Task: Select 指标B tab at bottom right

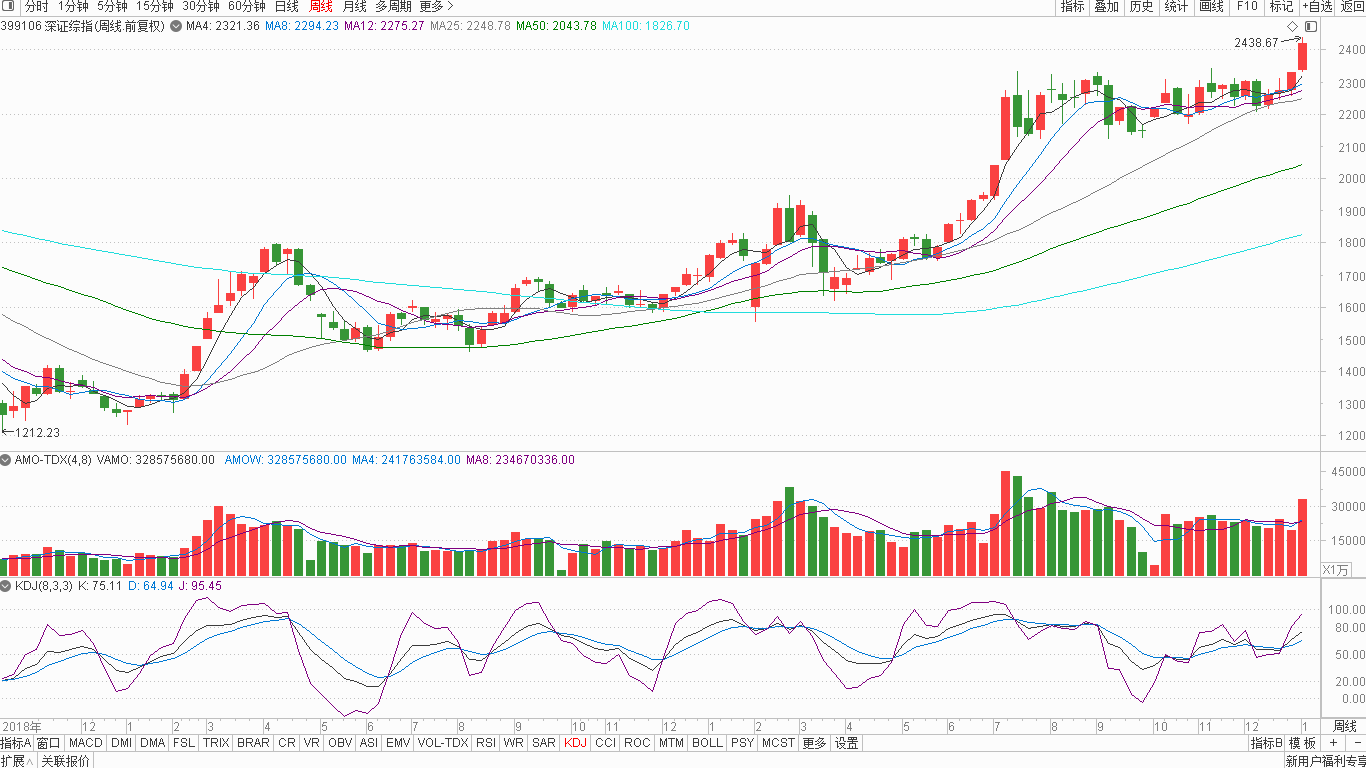Action: click(1266, 743)
